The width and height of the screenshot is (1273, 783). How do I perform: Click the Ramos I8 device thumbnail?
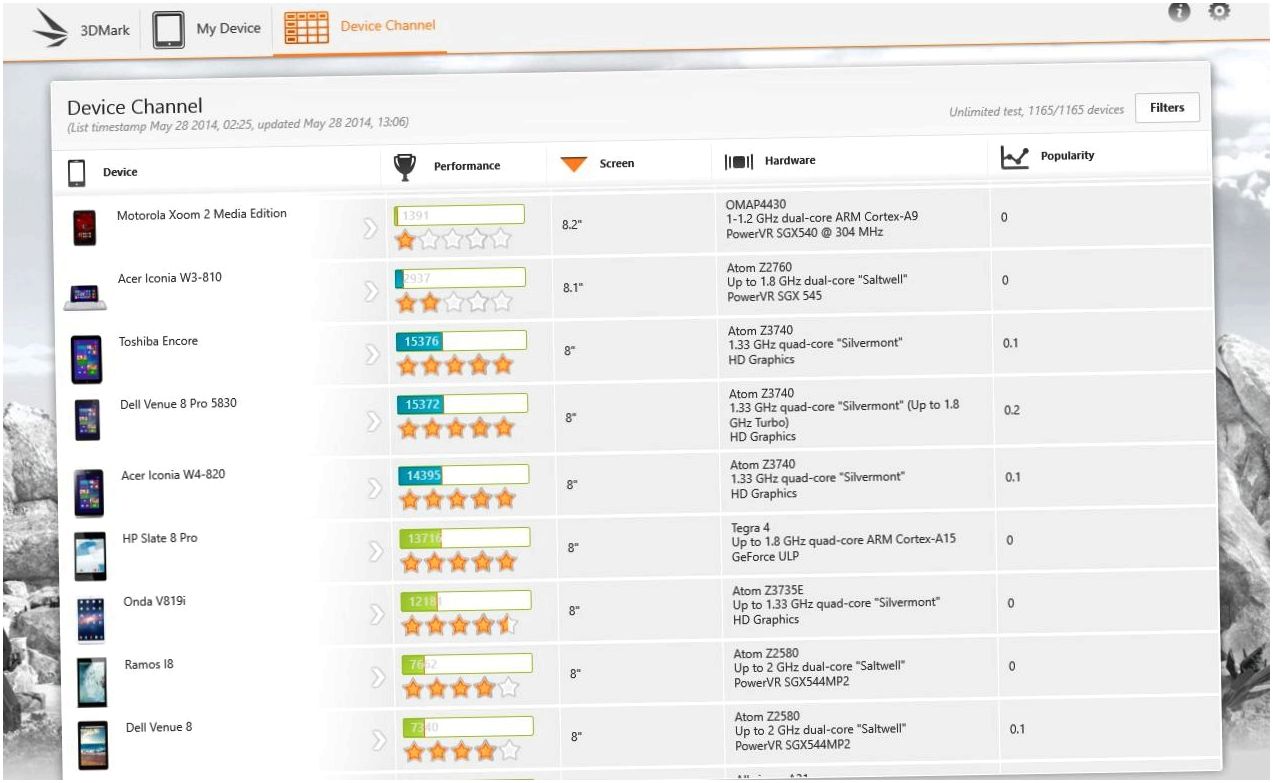click(92, 682)
